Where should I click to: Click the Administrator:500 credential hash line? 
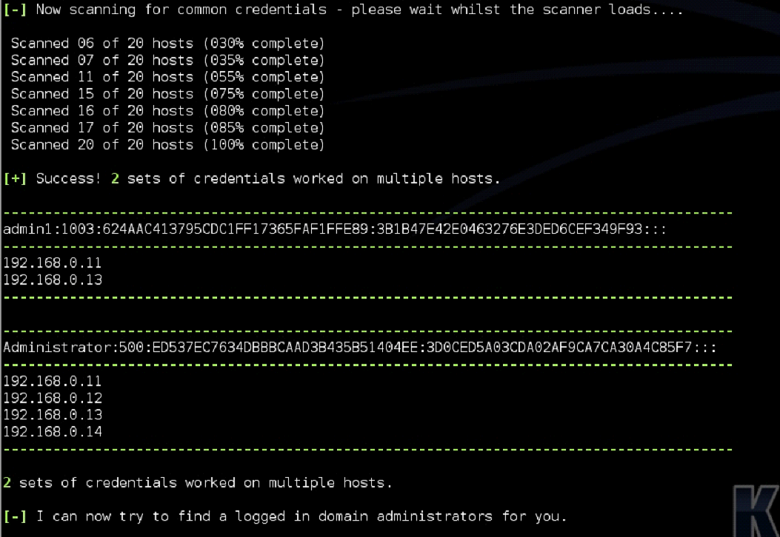point(366,347)
